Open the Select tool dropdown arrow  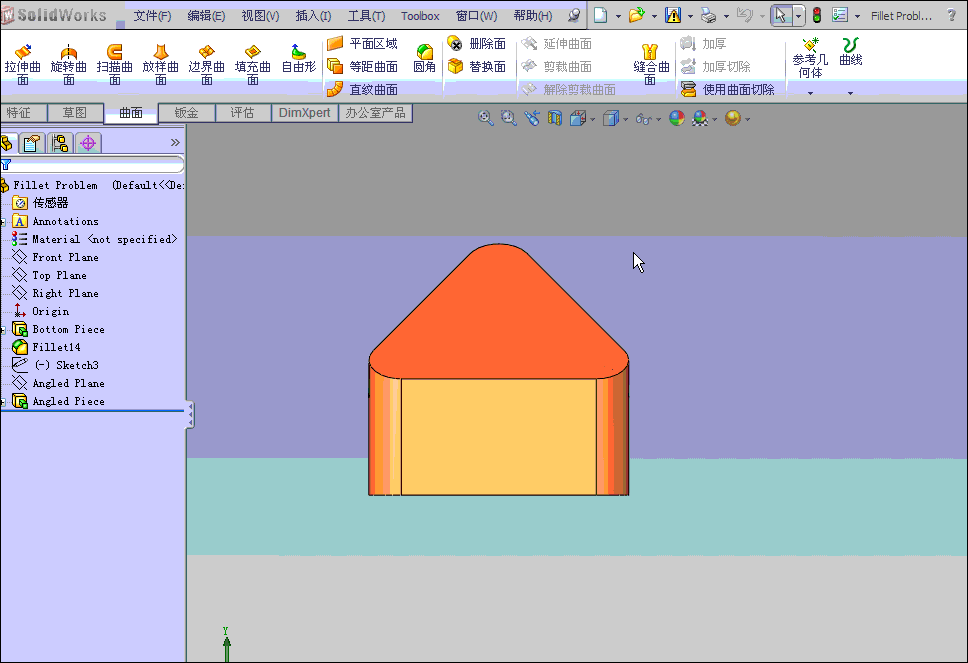(798, 16)
